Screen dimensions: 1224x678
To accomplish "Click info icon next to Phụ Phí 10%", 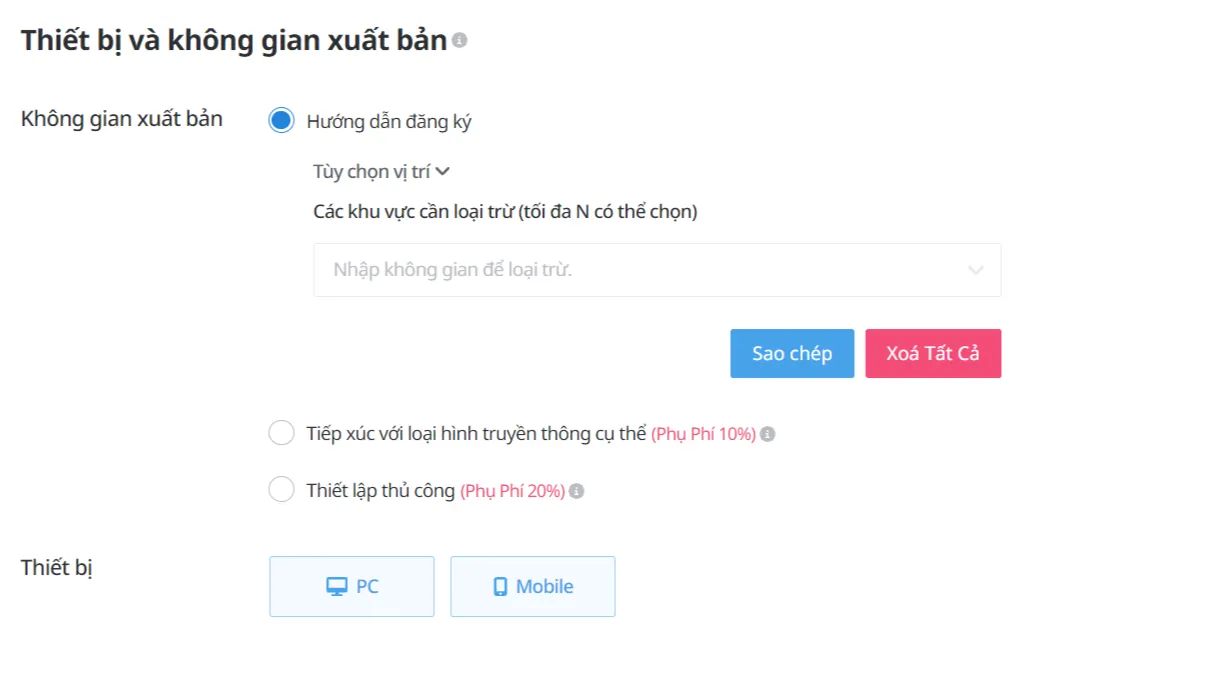I will [767, 435].
